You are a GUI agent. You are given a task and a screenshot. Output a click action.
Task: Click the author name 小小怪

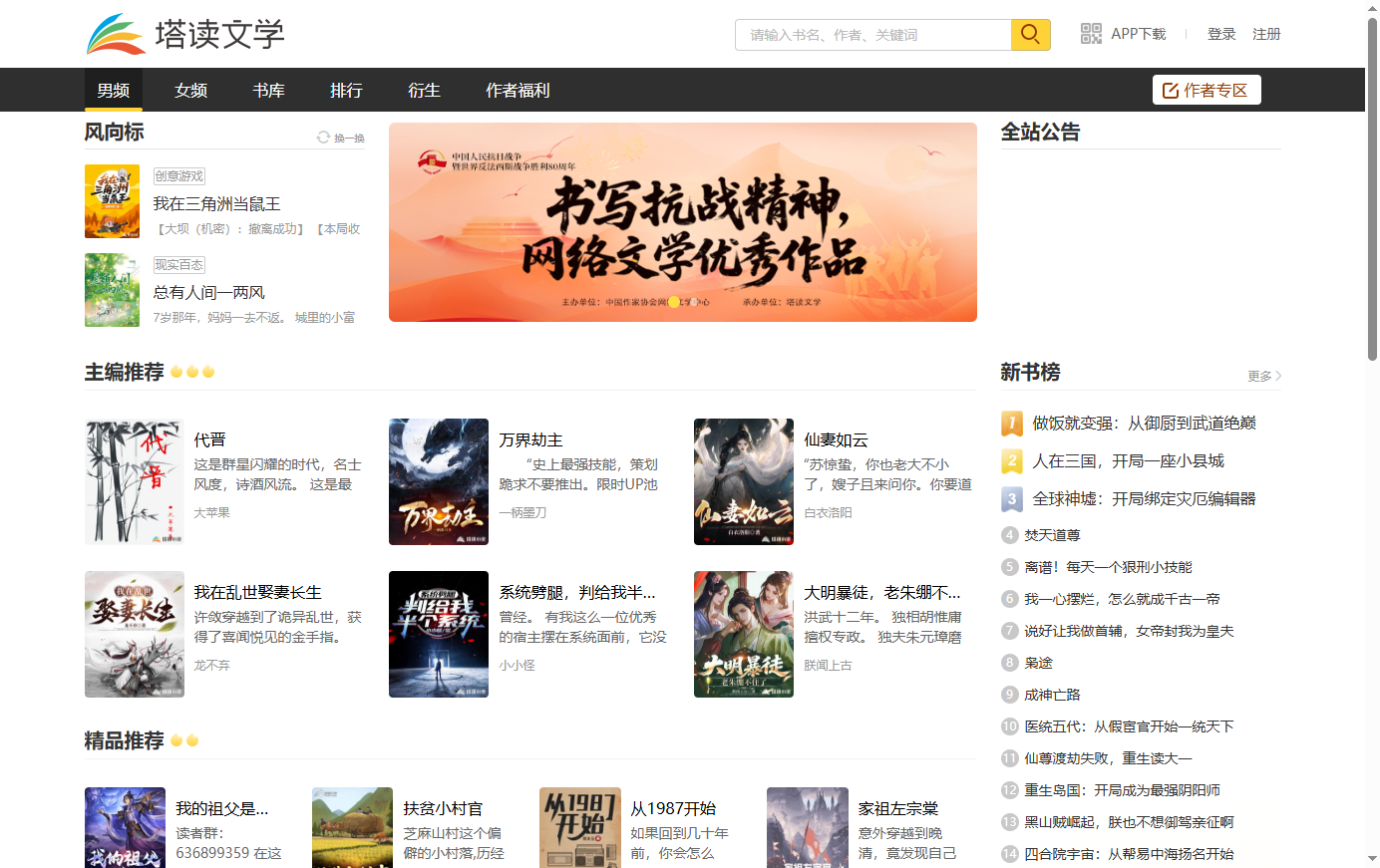click(517, 665)
